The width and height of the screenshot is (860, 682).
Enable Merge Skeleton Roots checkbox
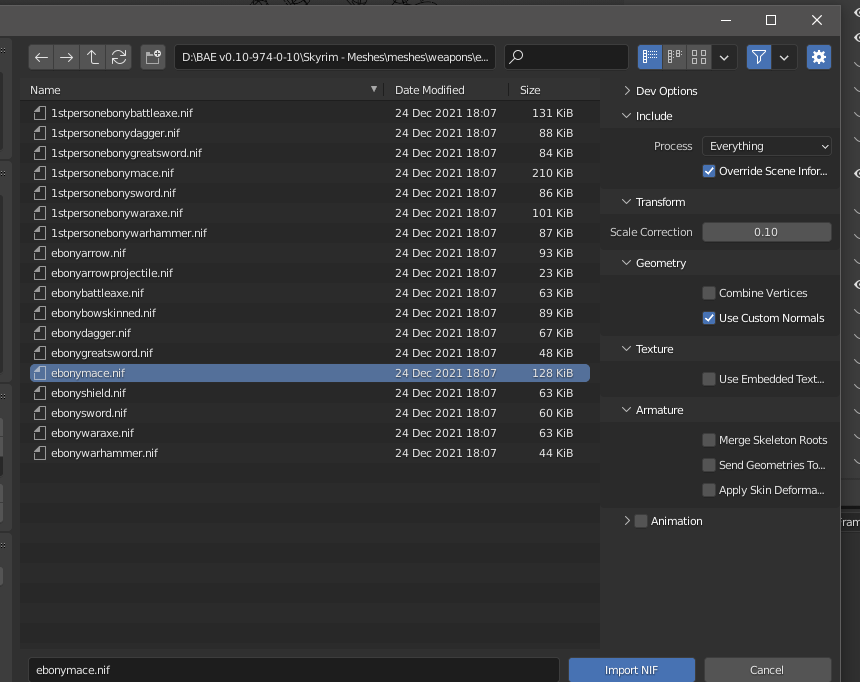pyautogui.click(x=709, y=440)
